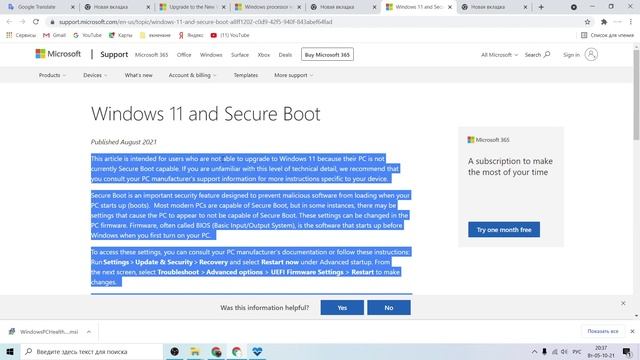Open Microsoft 365 in top navigation
The height and width of the screenshot is (360, 640).
[151, 55]
